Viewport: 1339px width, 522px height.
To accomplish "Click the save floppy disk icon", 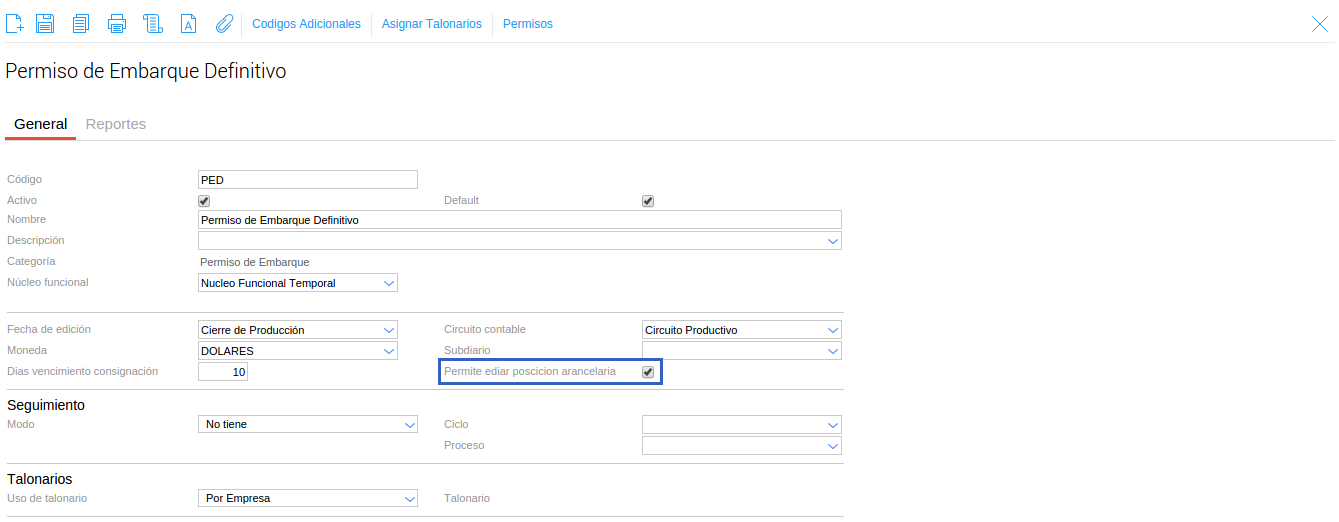I will click(x=45, y=24).
